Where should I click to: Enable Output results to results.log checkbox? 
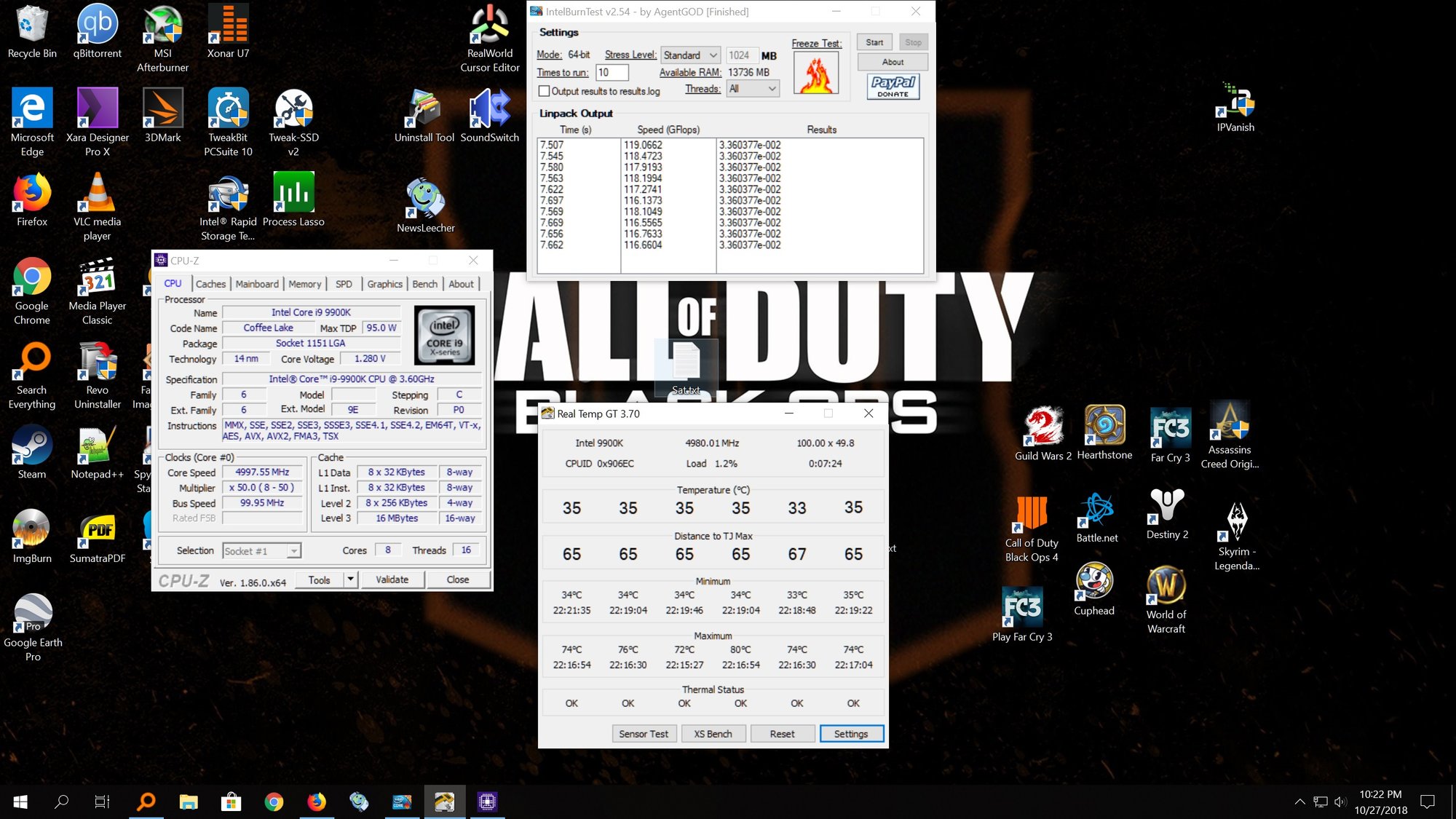(x=544, y=91)
